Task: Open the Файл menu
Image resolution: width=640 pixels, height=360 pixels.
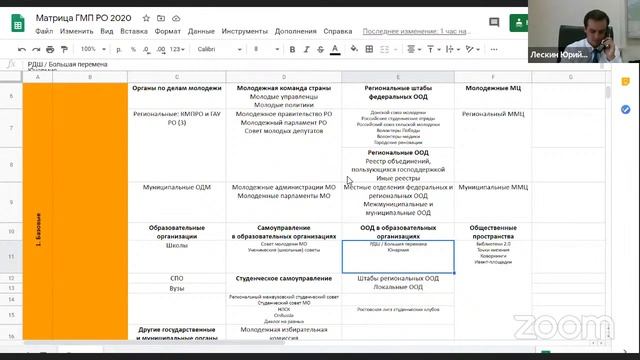Action: 44,31
